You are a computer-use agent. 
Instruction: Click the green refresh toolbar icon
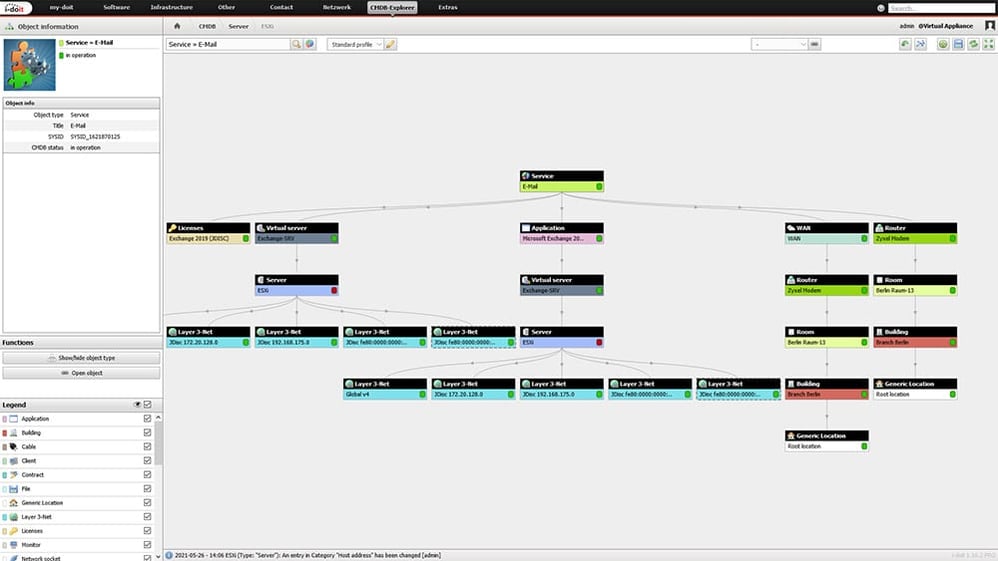(973, 44)
